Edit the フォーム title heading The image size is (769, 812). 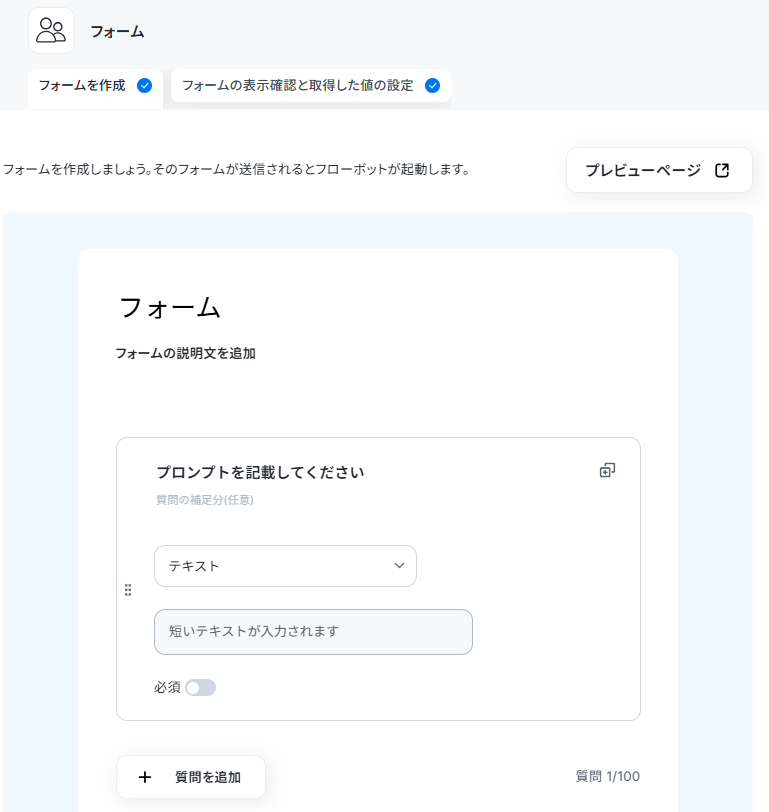tap(170, 307)
